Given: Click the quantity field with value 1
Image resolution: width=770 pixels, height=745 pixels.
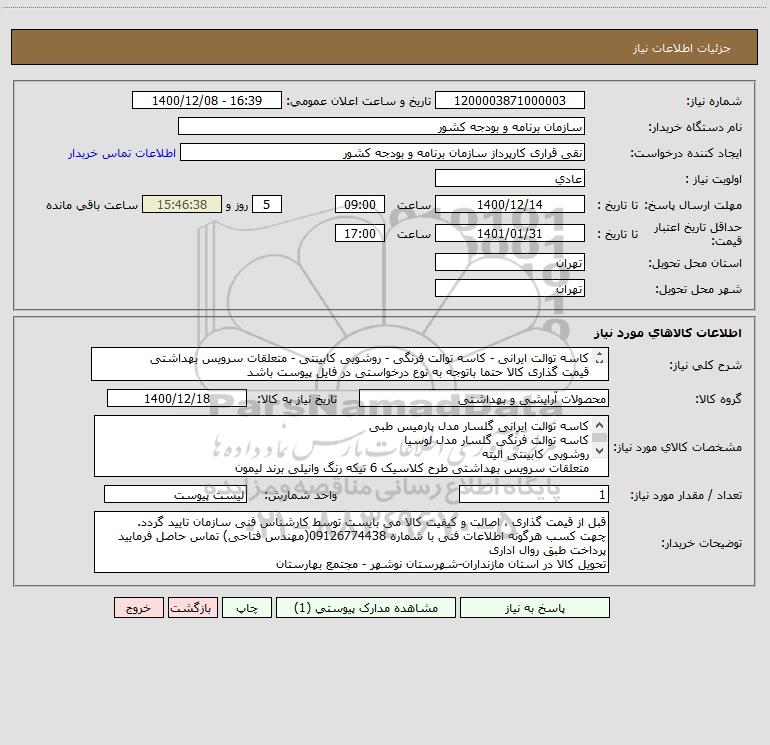Looking at the screenshot, I should (x=534, y=494).
